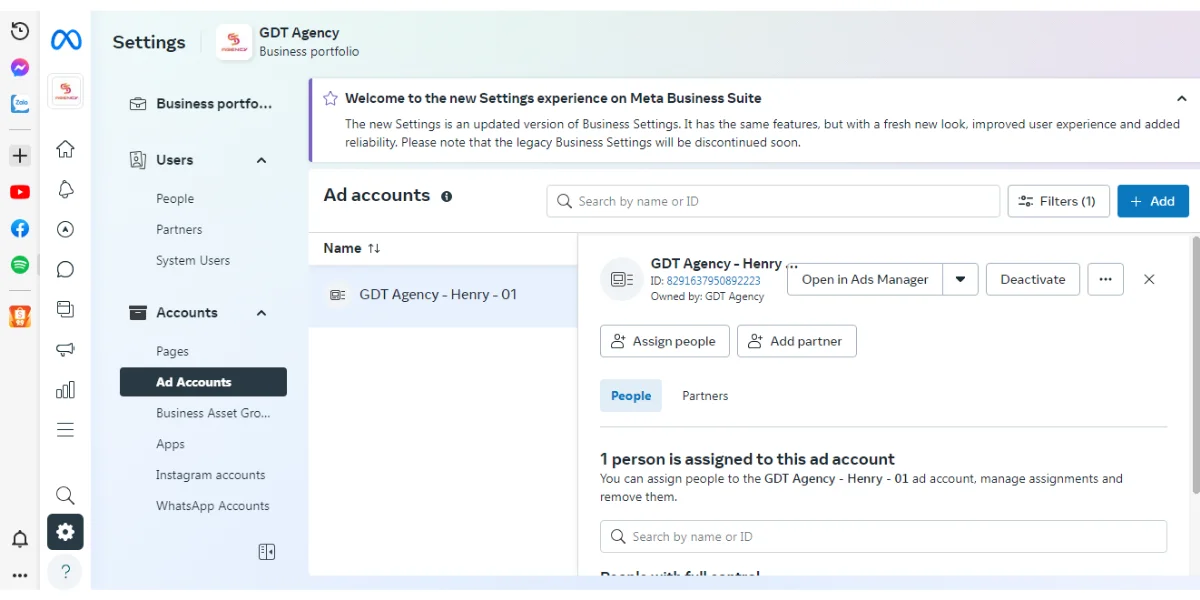Close the ad account details panel
The width and height of the screenshot is (1200, 600).
point(1149,279)
